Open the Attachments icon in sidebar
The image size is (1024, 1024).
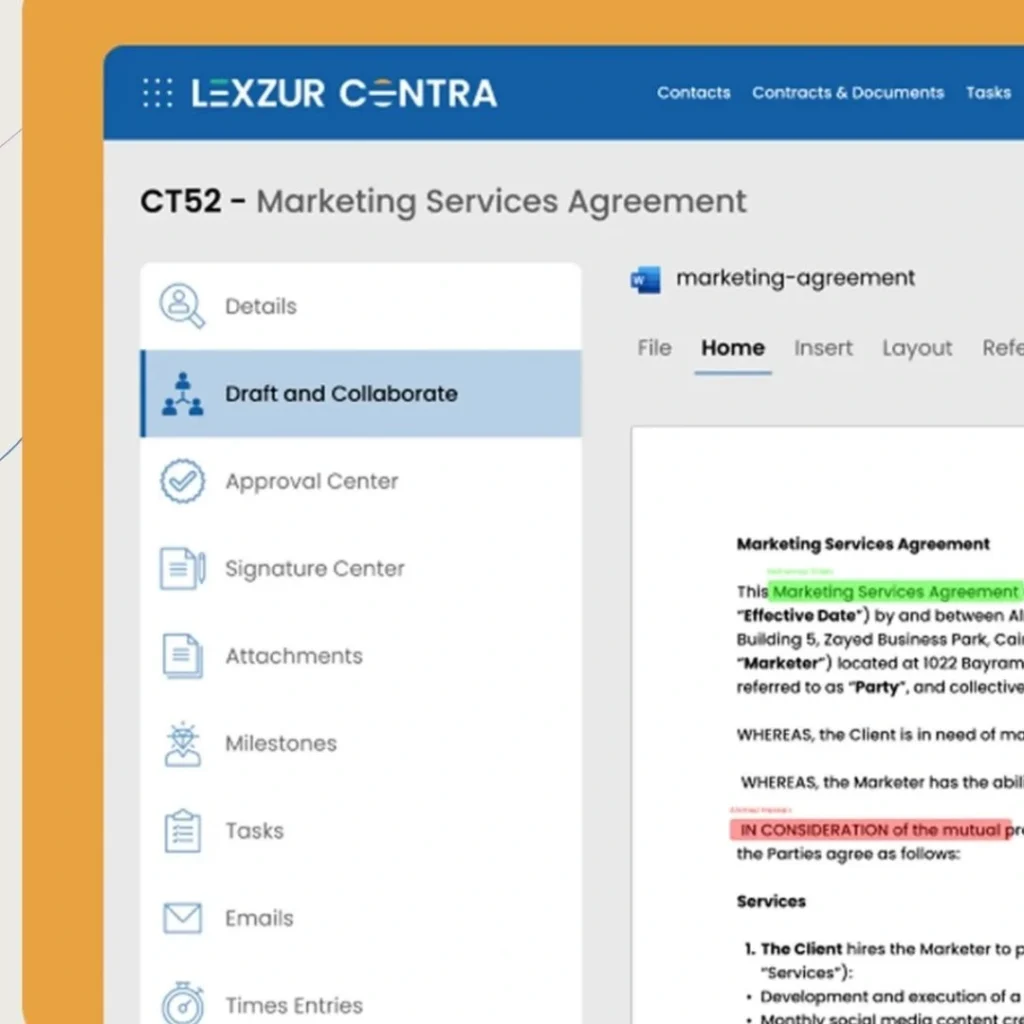(182, 656)
